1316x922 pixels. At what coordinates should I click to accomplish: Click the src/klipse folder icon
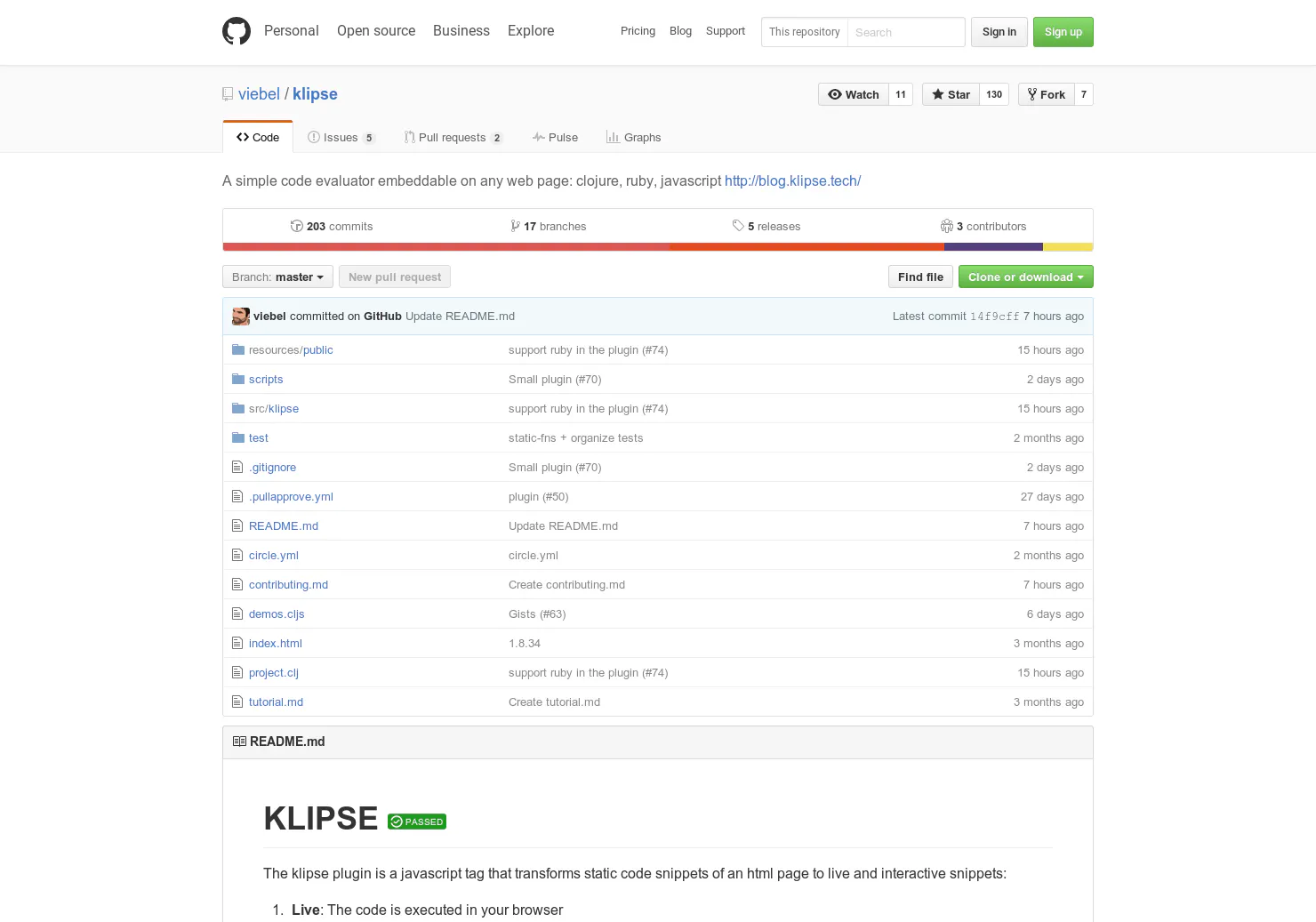coord(238,408)
